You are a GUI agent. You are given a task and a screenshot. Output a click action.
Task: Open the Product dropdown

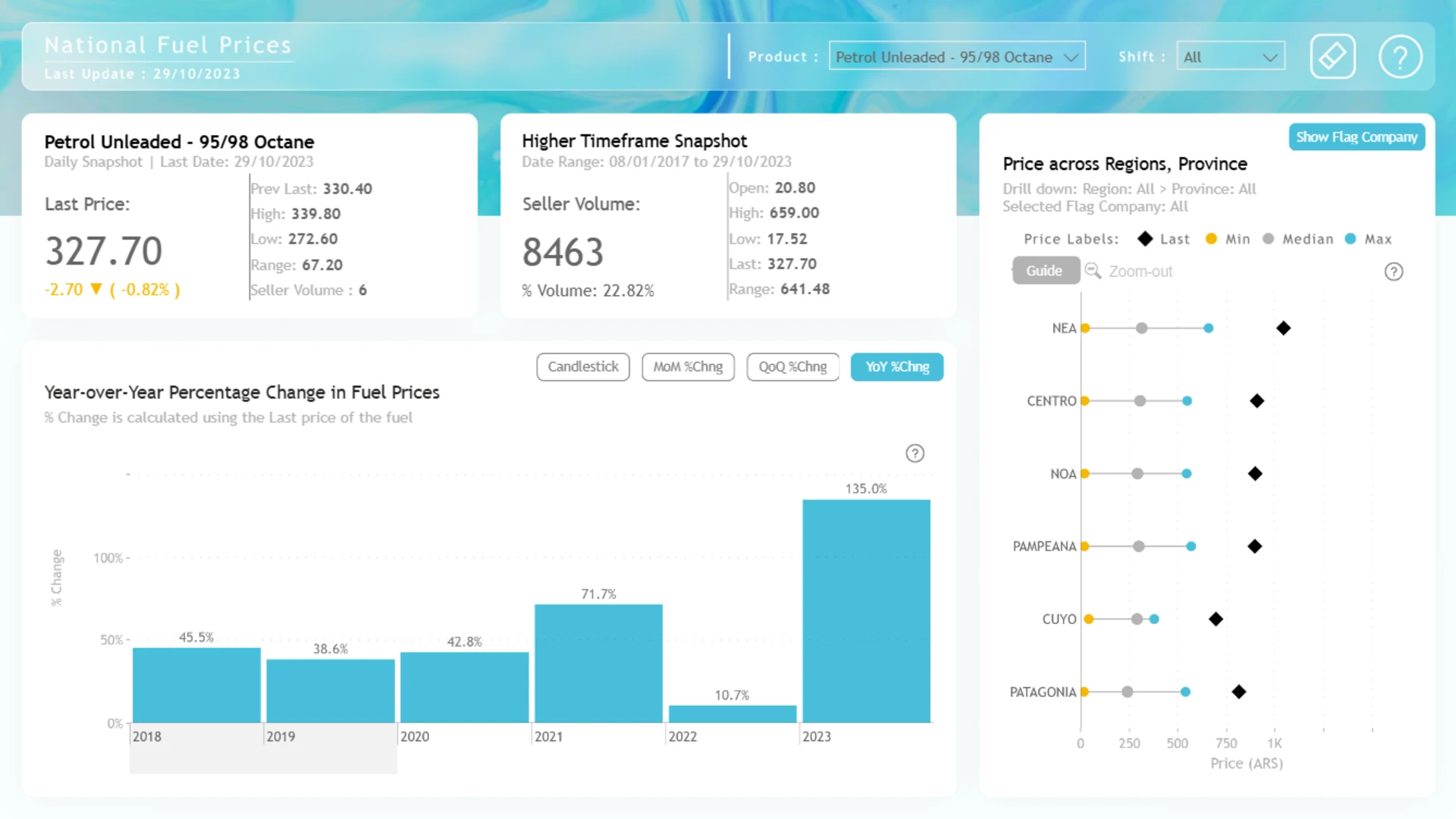click(x=956, y=57)
